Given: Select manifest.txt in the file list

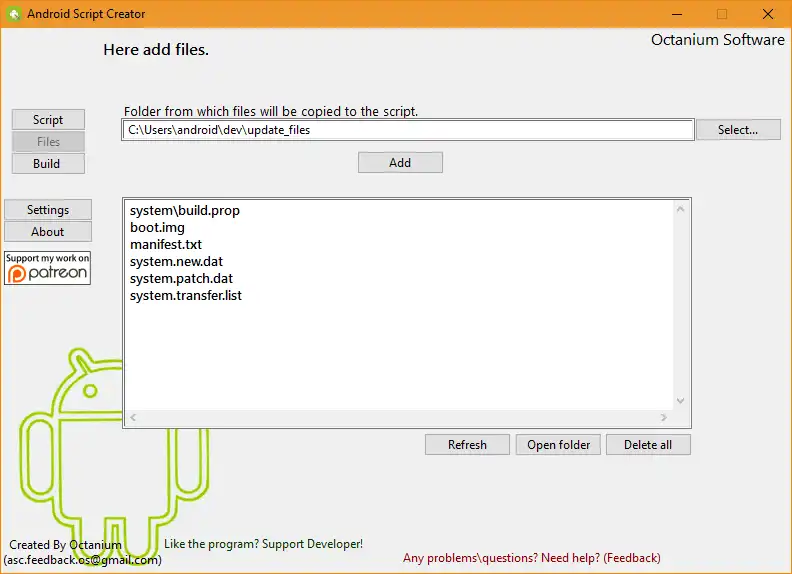Looking at the screenshot, I should point(166,245).
